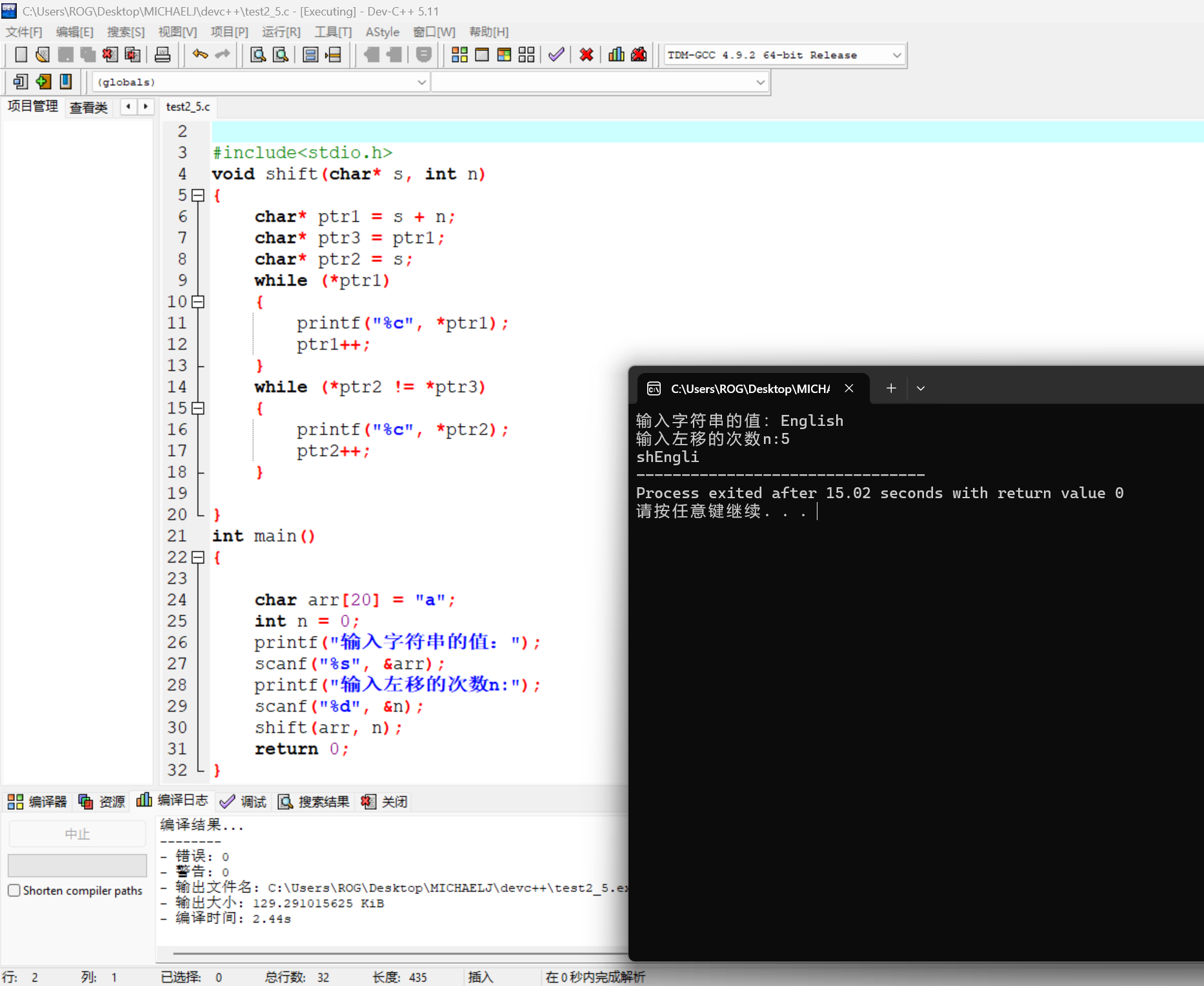Open the terminal tab options chevron
The height and width of the screenshot is (986, 1204).
point(921,388)
